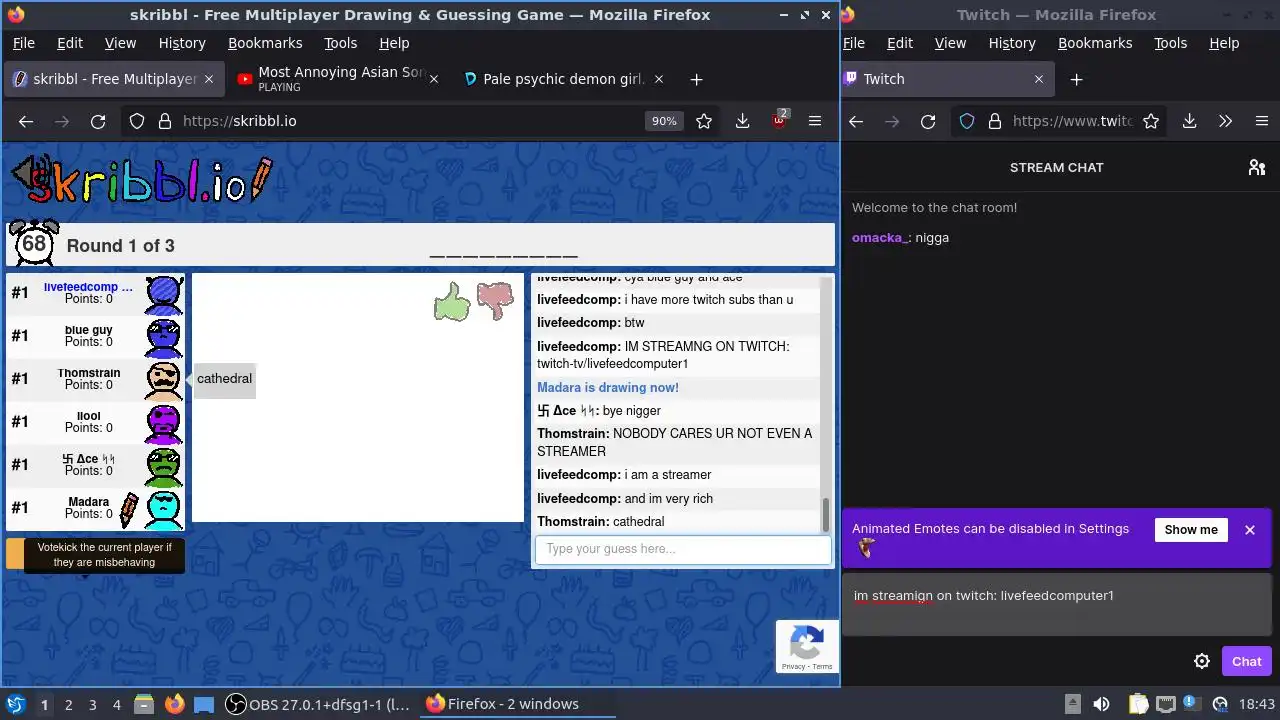Click the skribbl.io logo
This screenshot has width=1280, height=720.
(140, 181)
